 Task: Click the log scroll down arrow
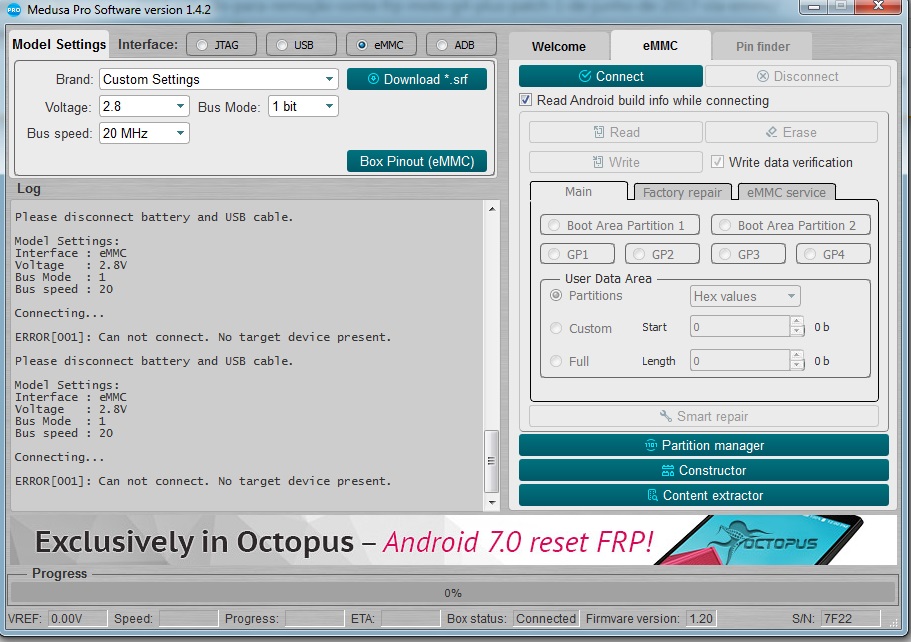point(492,503)
